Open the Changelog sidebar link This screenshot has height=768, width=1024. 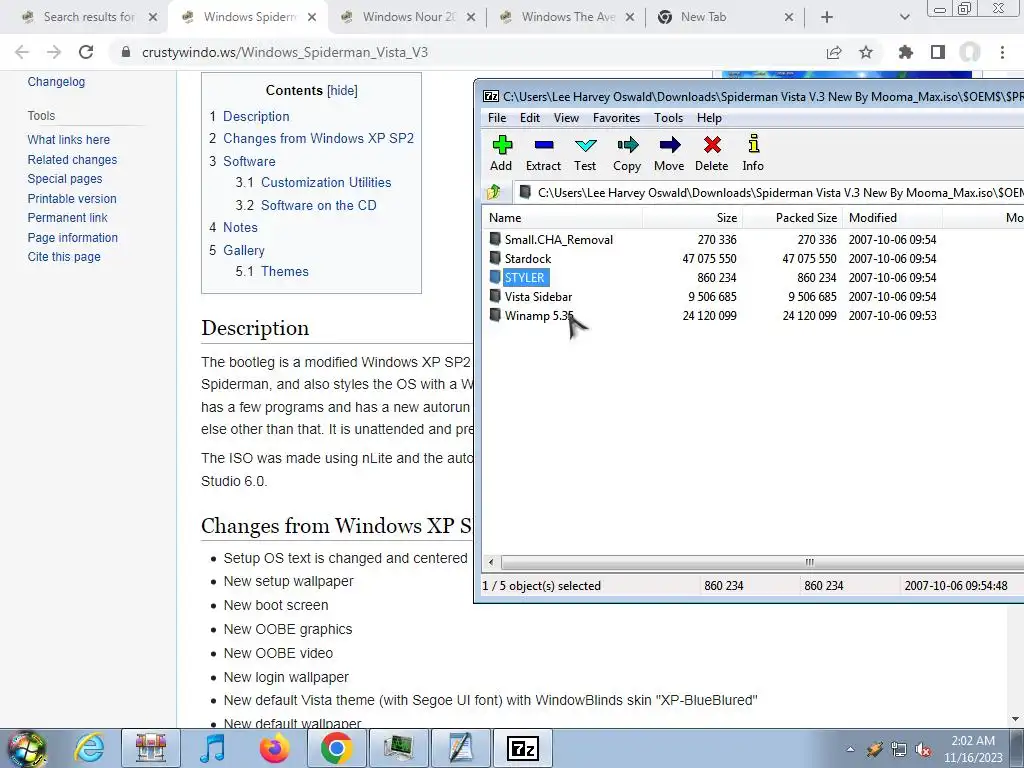point(56,82)
